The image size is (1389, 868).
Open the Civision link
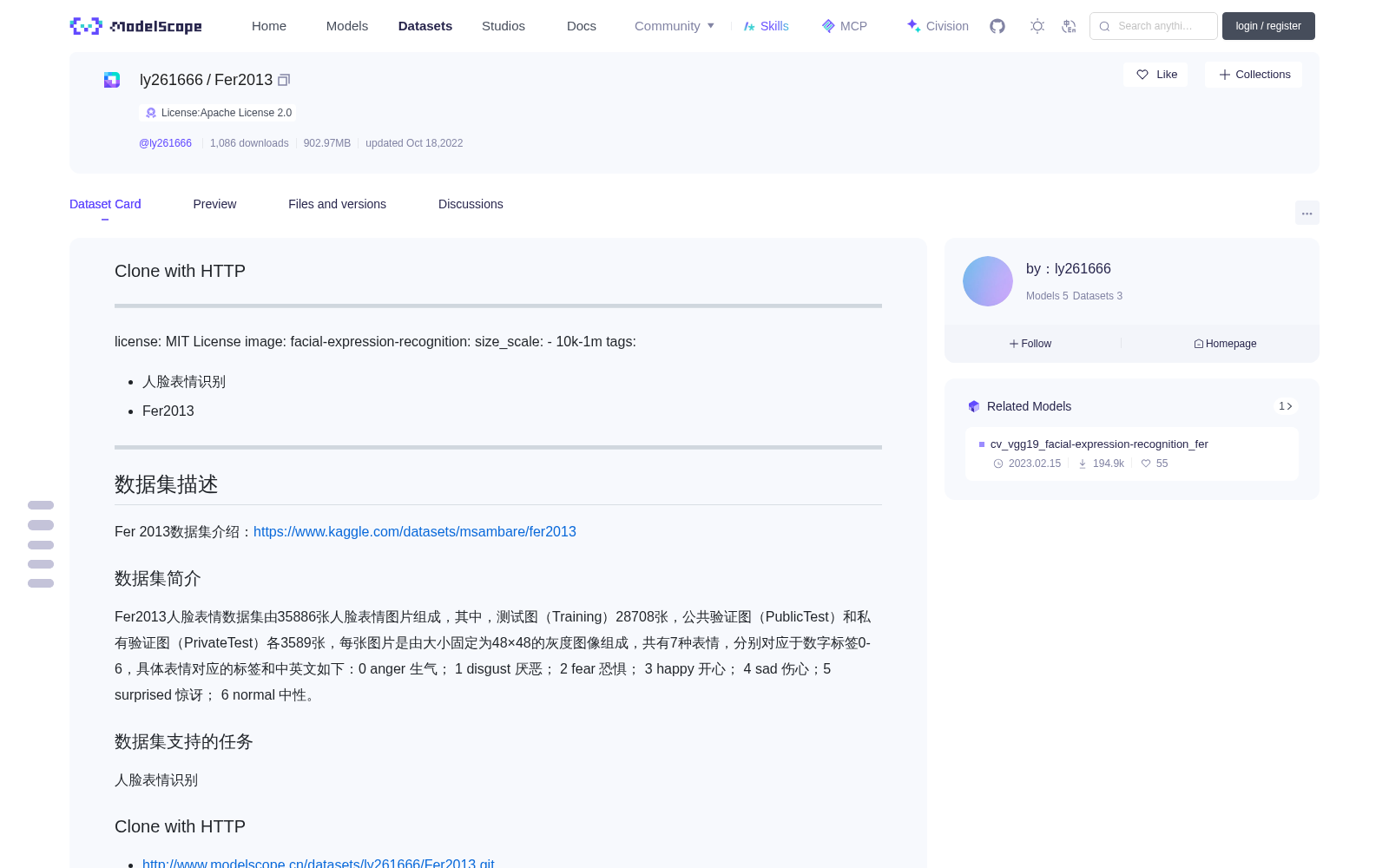click(938, 26)
